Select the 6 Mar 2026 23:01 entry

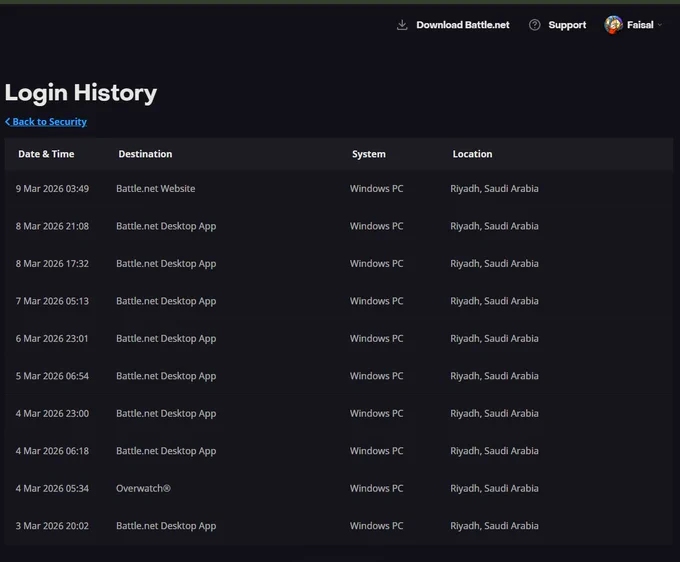pyautogui.click(x=339, y=339)
